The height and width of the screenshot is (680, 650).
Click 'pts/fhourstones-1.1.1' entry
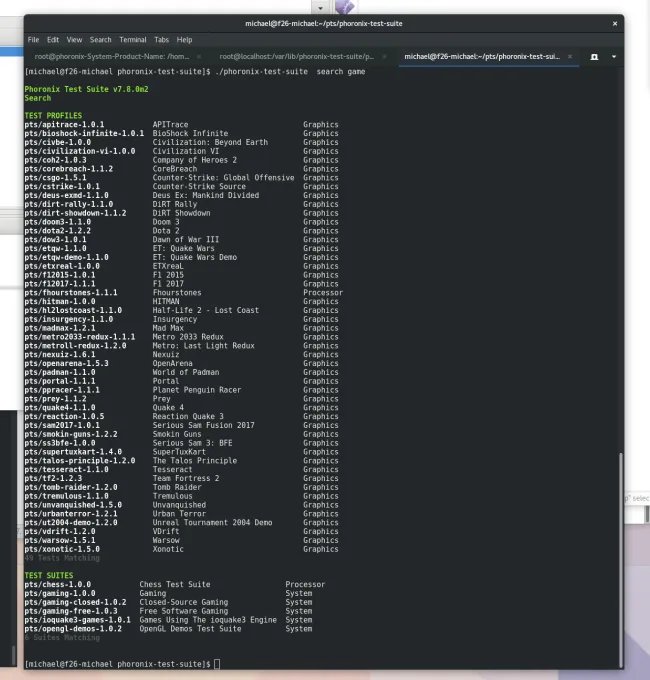point(71,292)
